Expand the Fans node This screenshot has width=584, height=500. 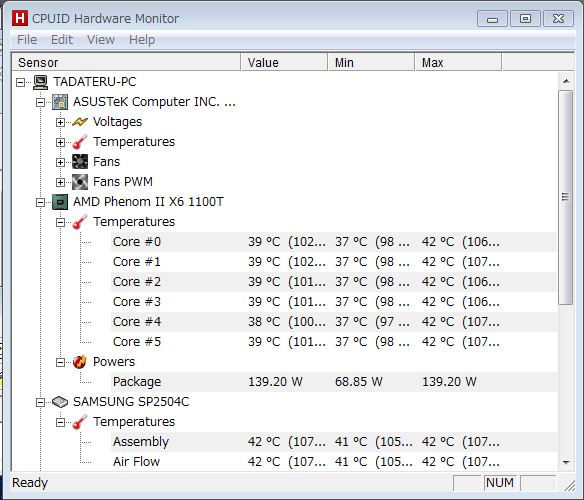click(x=60, y=162)
